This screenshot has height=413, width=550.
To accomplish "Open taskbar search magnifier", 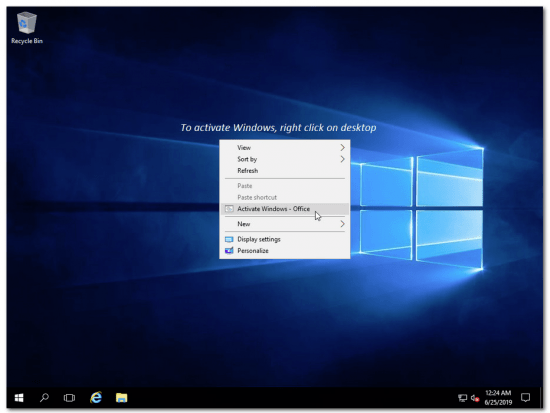I will coord(44,398).
